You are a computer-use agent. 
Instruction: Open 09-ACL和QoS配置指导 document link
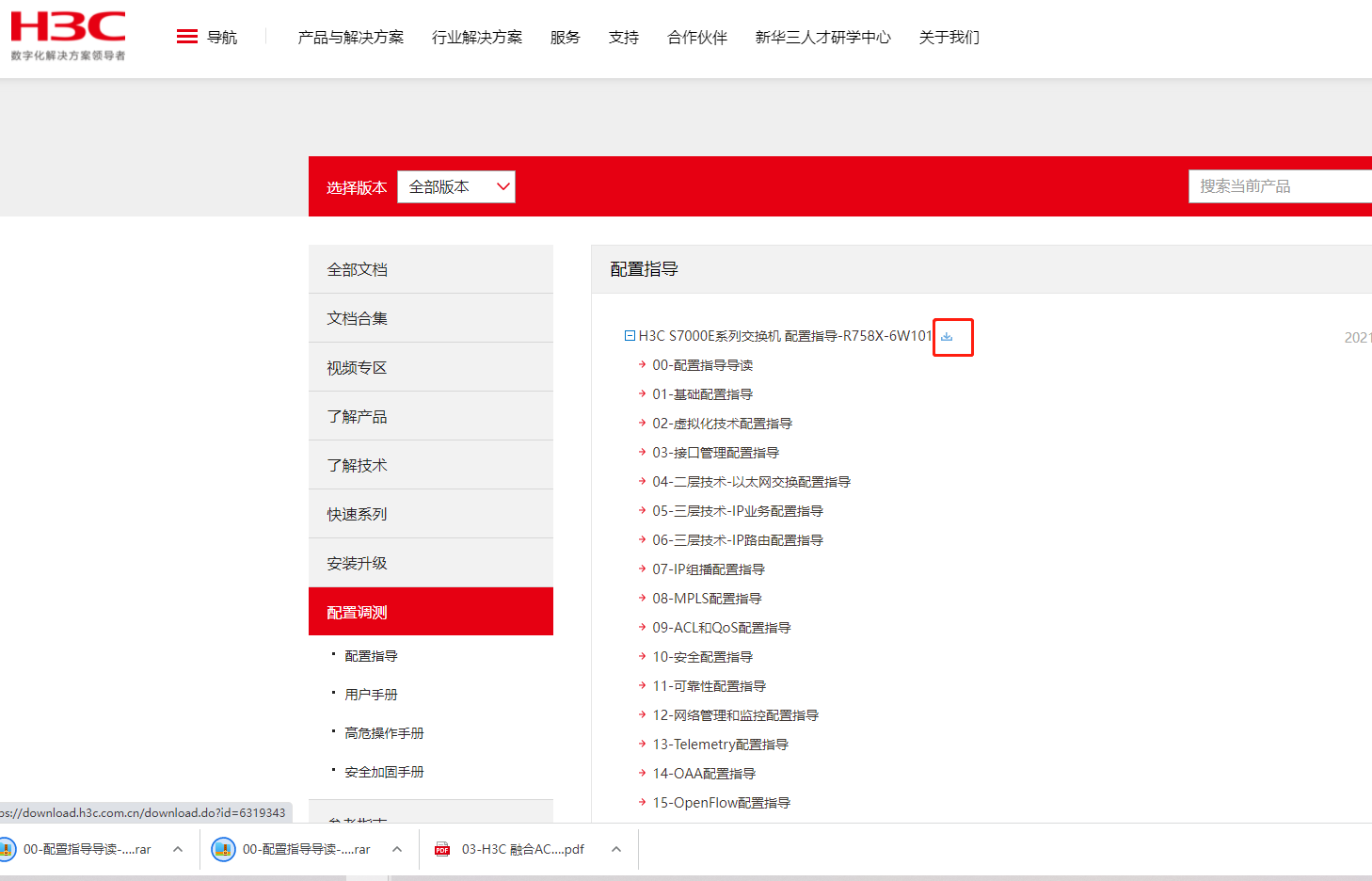[722, 628]
